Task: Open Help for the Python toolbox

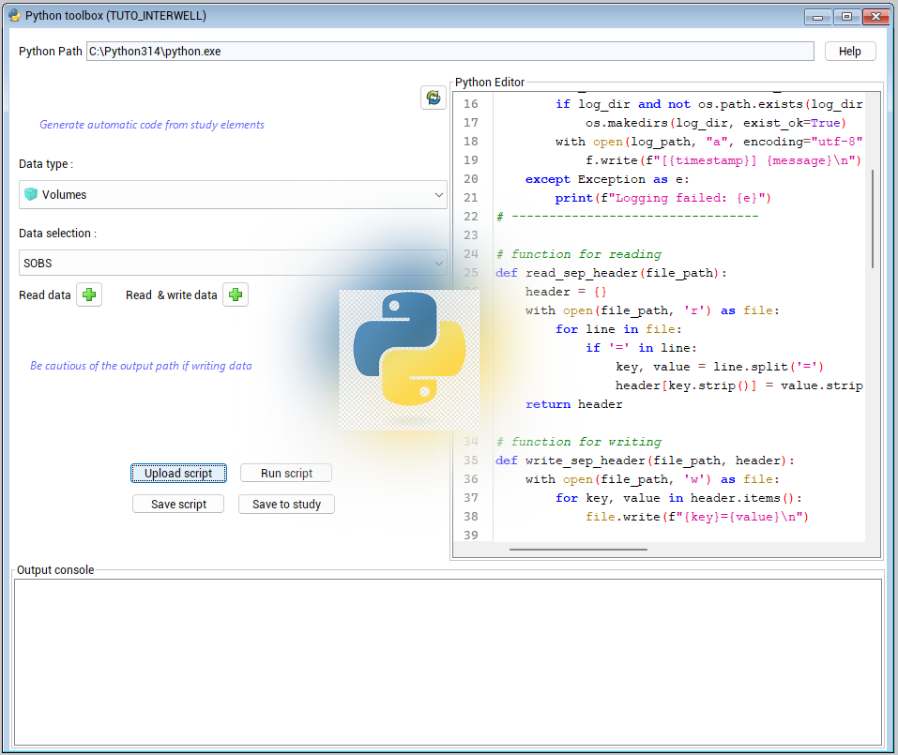Action: (x=849, y=51)
